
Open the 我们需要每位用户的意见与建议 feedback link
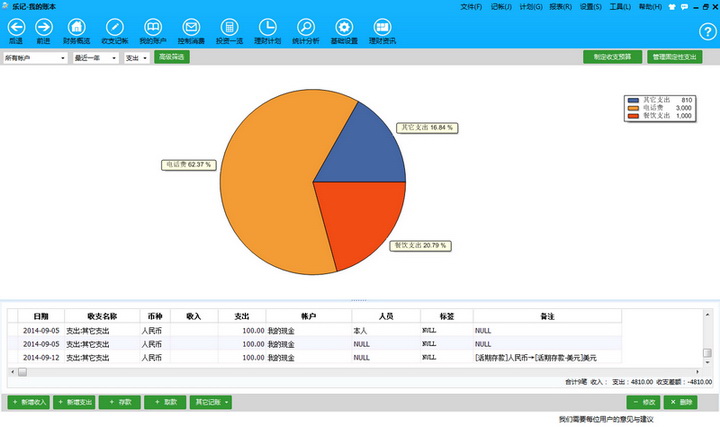606,419
